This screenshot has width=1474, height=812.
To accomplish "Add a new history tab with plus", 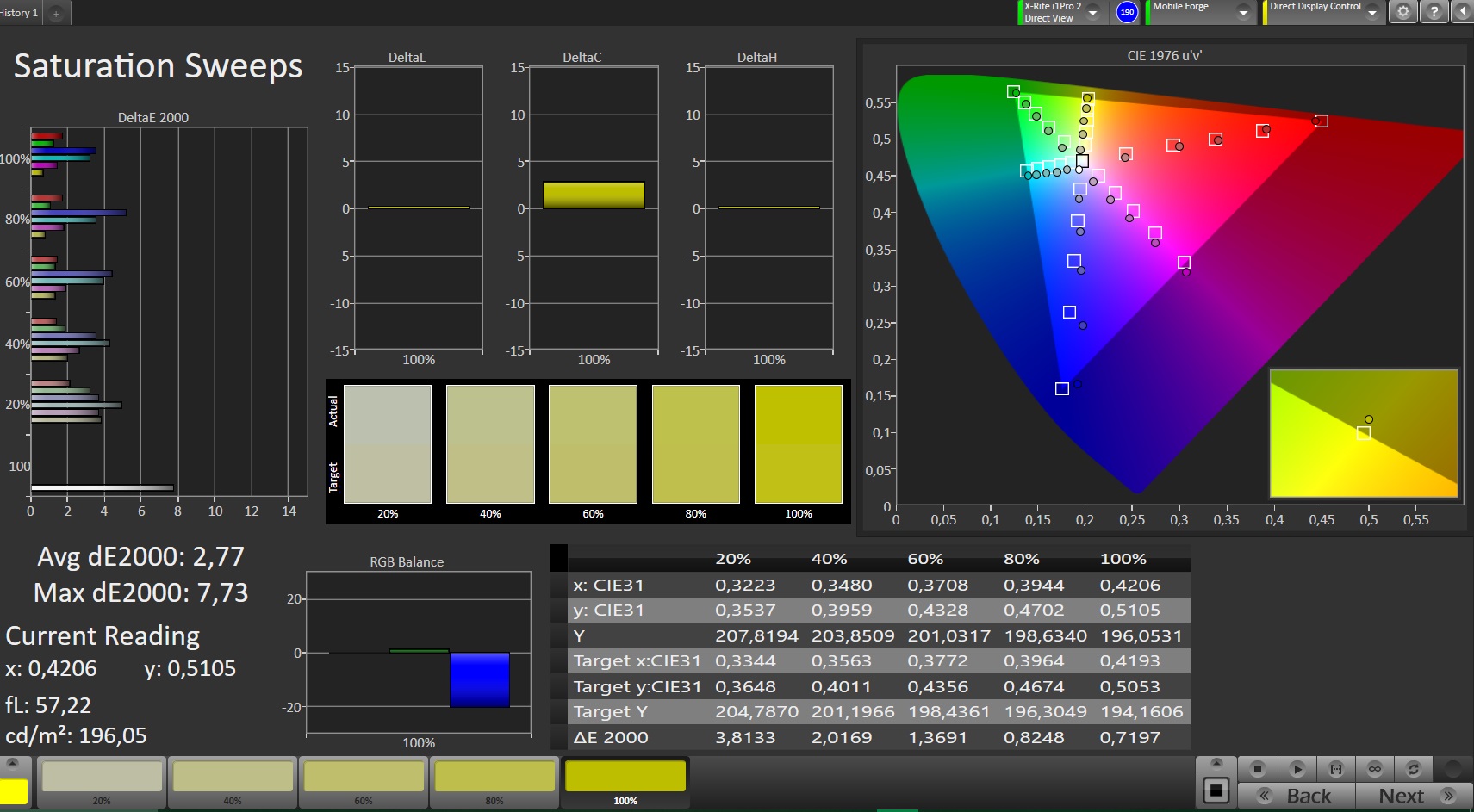I will point(56,14).
